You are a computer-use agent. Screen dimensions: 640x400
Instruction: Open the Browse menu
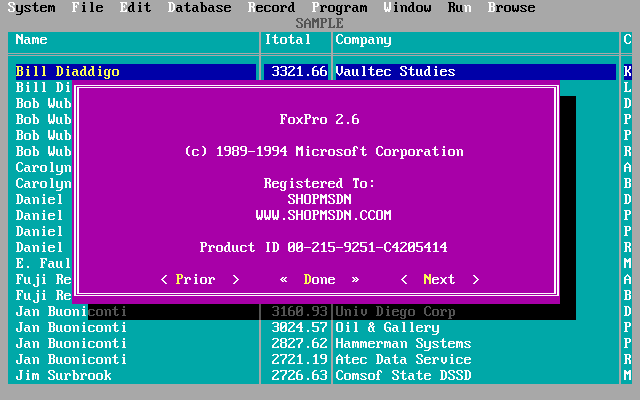coord(511,8)
